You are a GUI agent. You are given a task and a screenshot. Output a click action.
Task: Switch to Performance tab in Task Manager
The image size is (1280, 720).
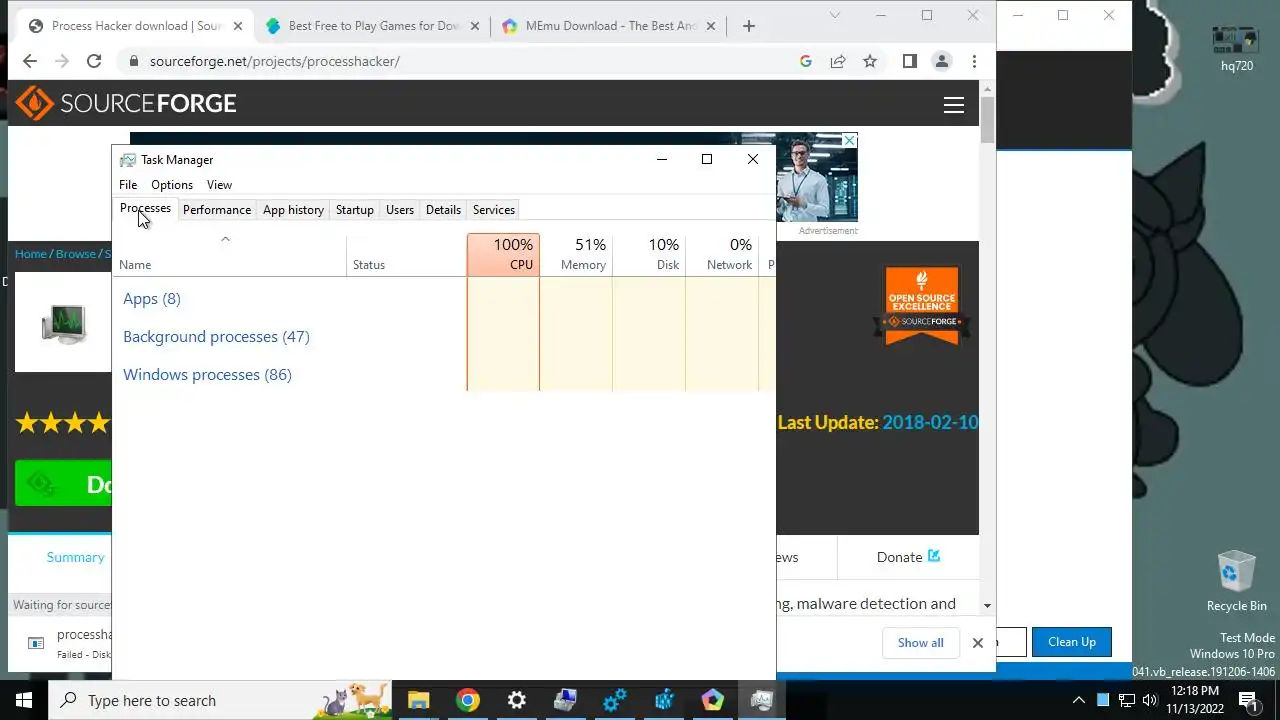[216, 210]
